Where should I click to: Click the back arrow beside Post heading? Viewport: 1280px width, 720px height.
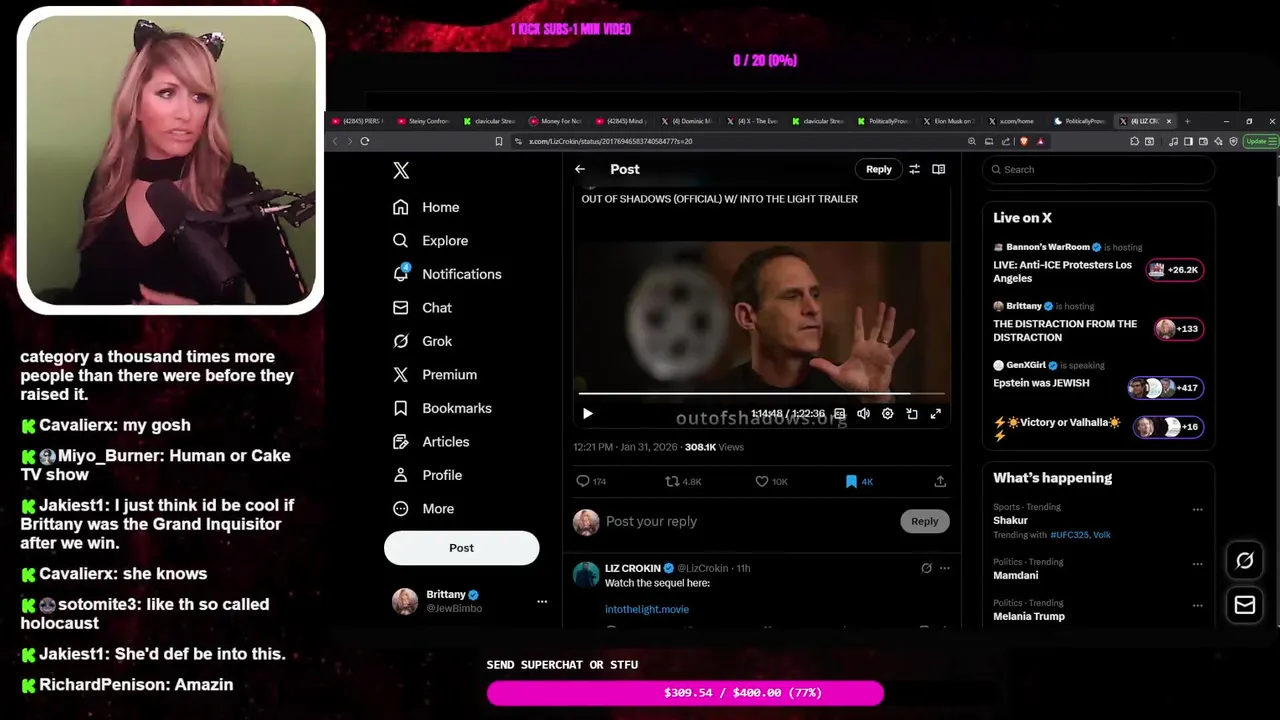pyautogui.click(x=580, y=169)
